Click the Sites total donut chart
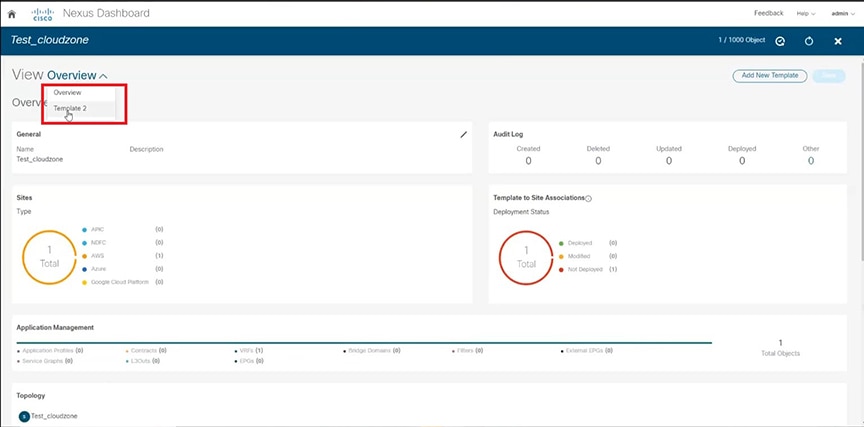 (49, 257)
